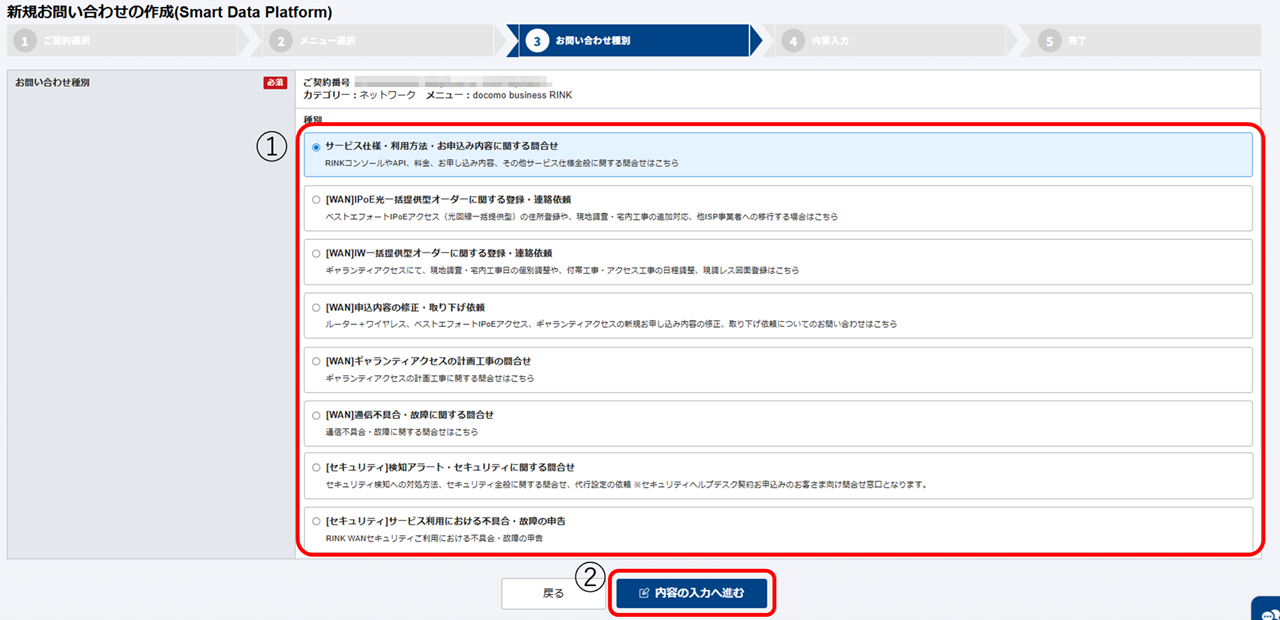Click step 3 circle お問い合わせ種別
Viewport: 1280px width, 620px height.
537,41
